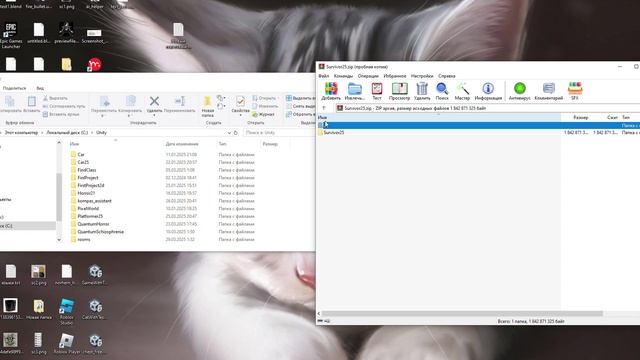Open the Roblox Player desktop icon
This screenshot has width=640, height=360.
point(66,343)
